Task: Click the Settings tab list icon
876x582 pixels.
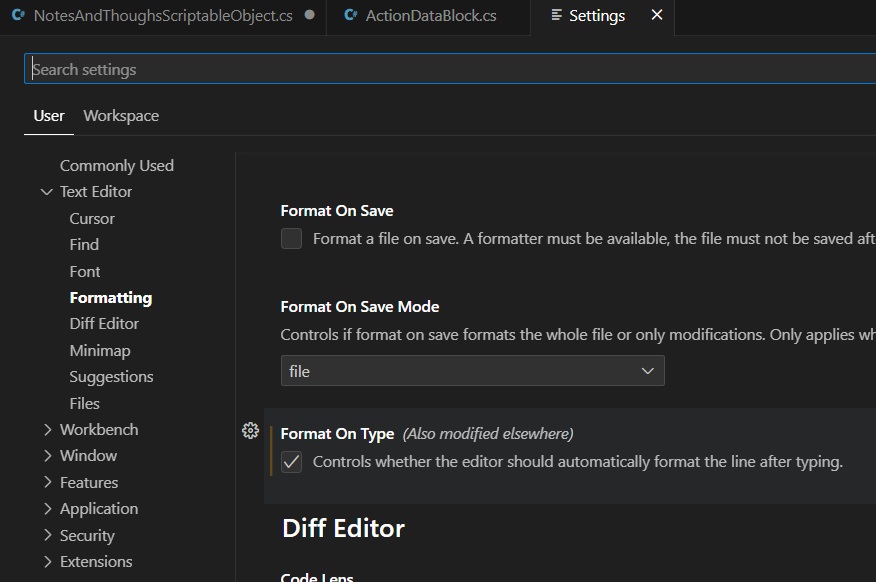Action: click(x=556, y=16)
